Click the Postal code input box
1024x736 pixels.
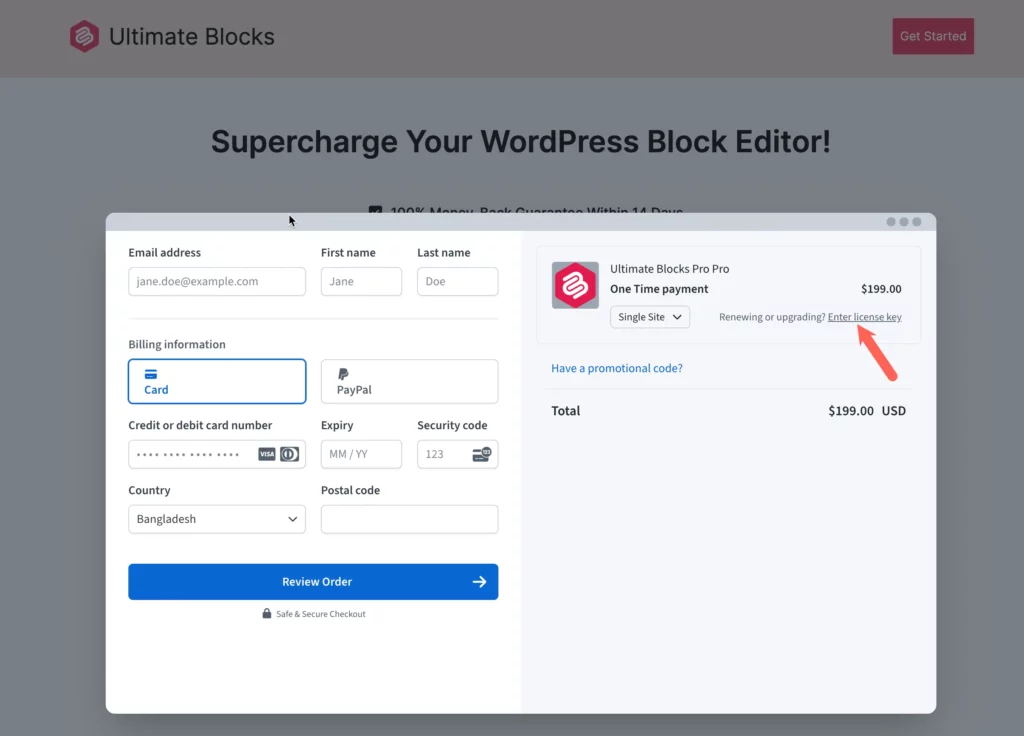tap(409, 519)
